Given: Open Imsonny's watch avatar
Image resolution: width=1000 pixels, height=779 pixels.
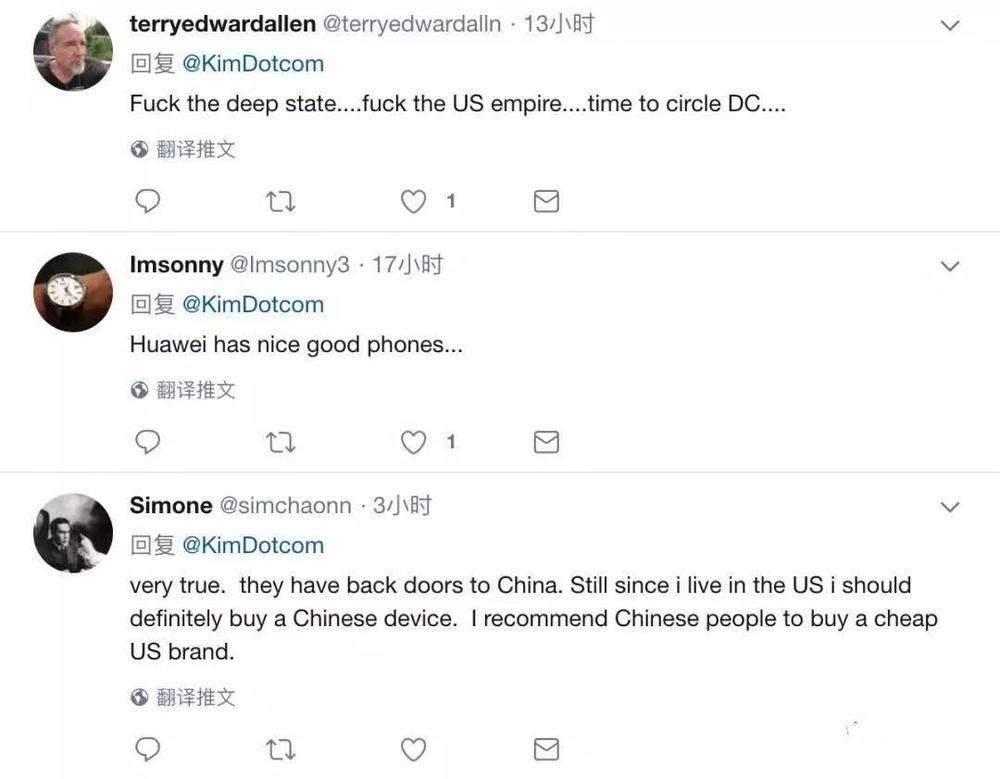Looking at the screenshot, I should (x=73, y=292).
